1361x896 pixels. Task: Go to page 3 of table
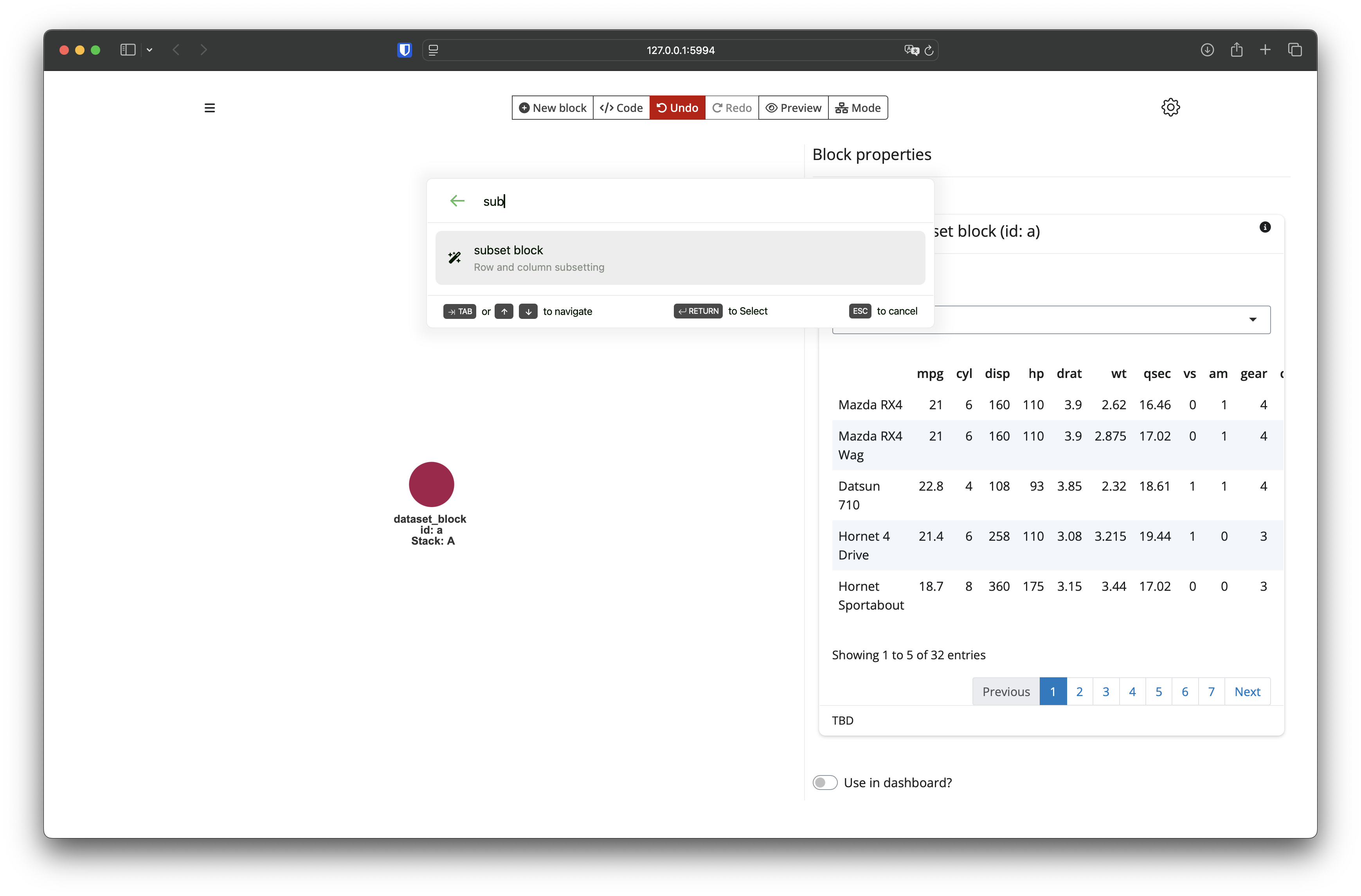(1105, 691)
